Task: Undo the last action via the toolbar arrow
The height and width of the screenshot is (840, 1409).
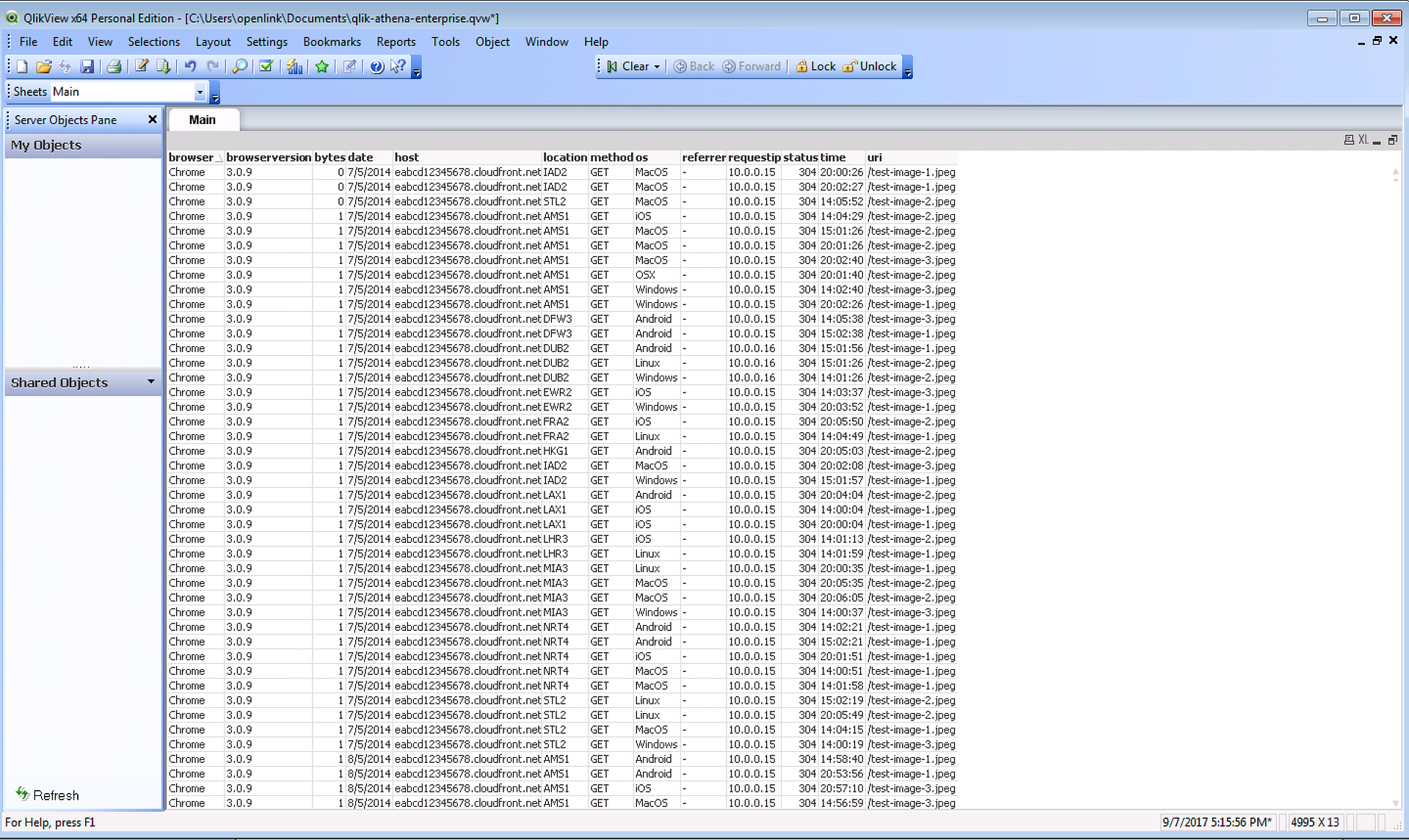Action: [x=190, y=67]
